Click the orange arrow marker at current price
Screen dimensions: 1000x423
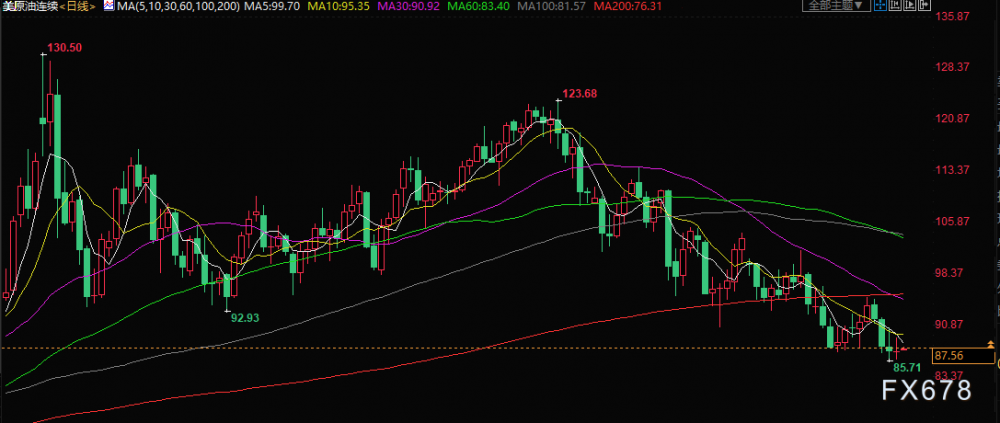pyautogui.click(x=990, y=345)
